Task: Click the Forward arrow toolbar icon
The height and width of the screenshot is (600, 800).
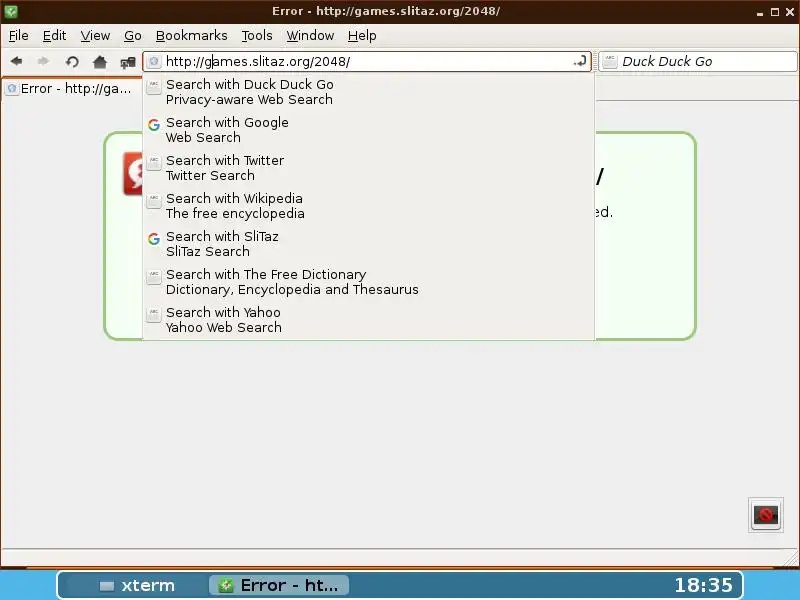Action: point(43,61)
